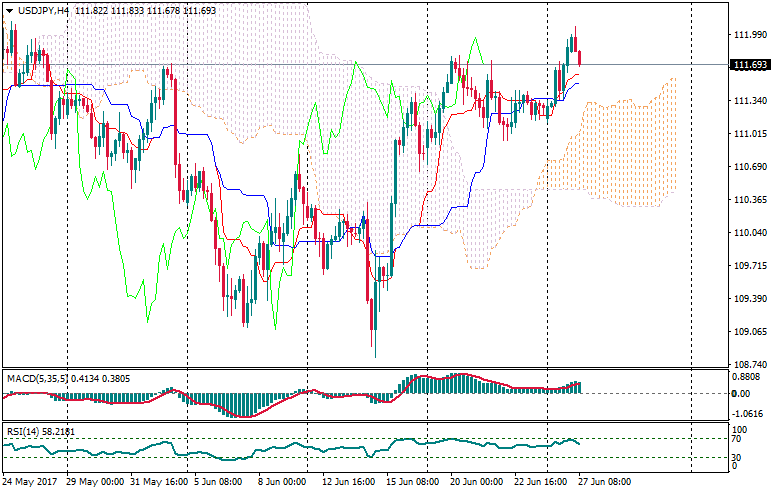Click the 108.740 price axis label

[x=748, y=365]
